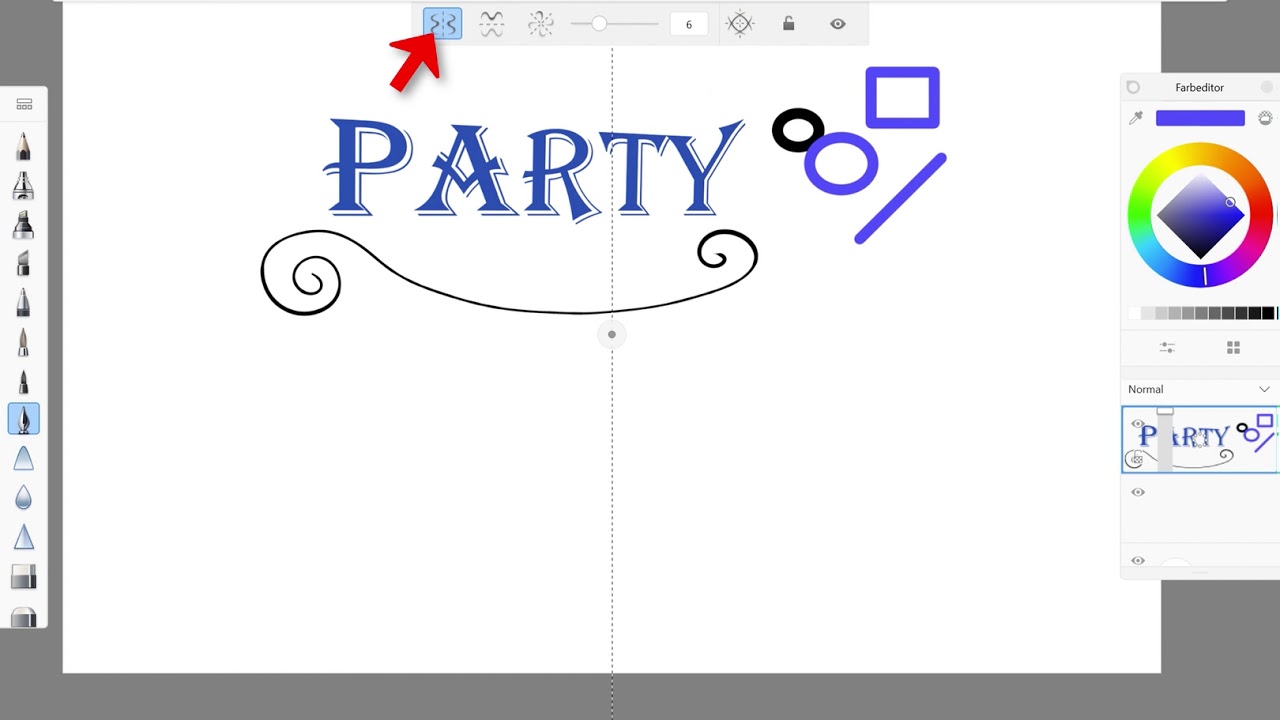Enable radial symmetry mode
This screenshot has height=720, width=1280.
click(540, 24)
